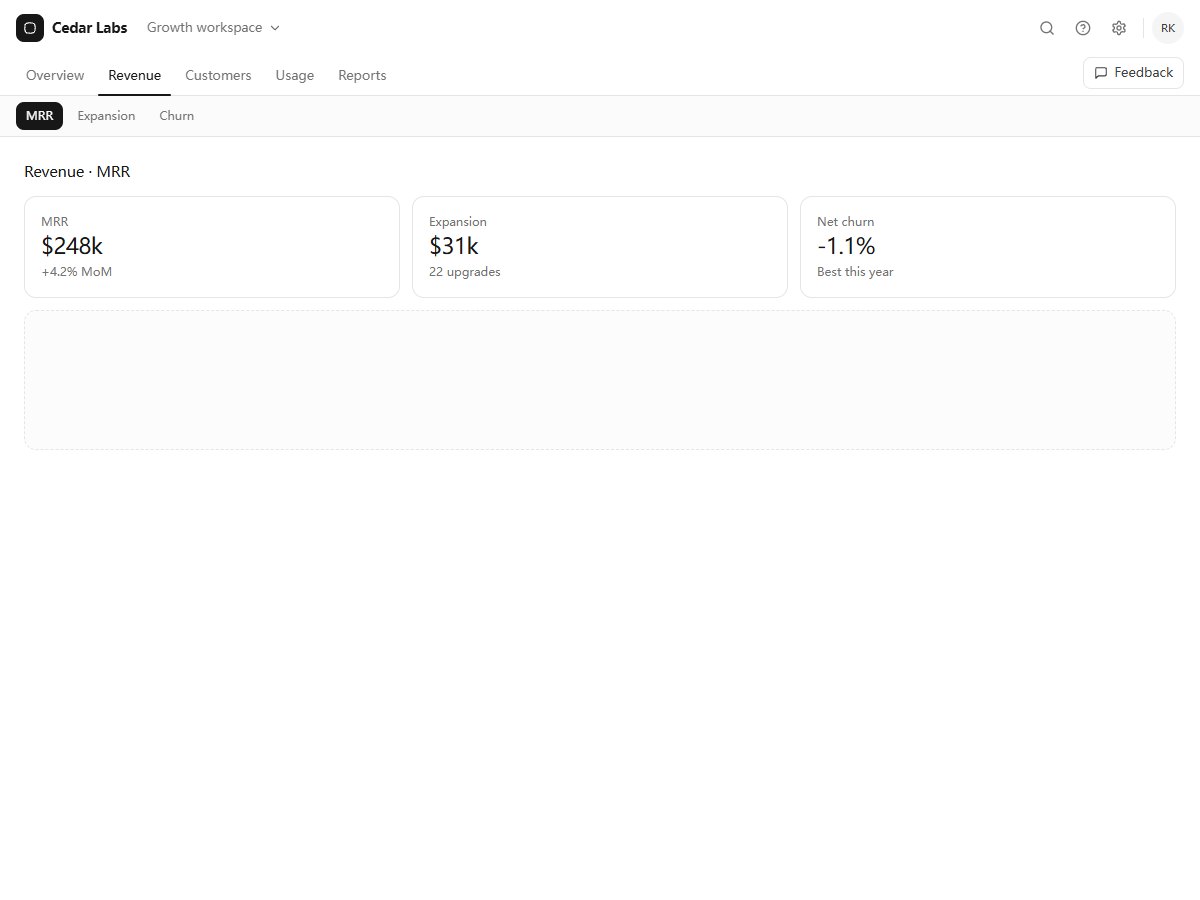Open the RK user avatar menu

pyautogui.click(x=1168, y=28)
